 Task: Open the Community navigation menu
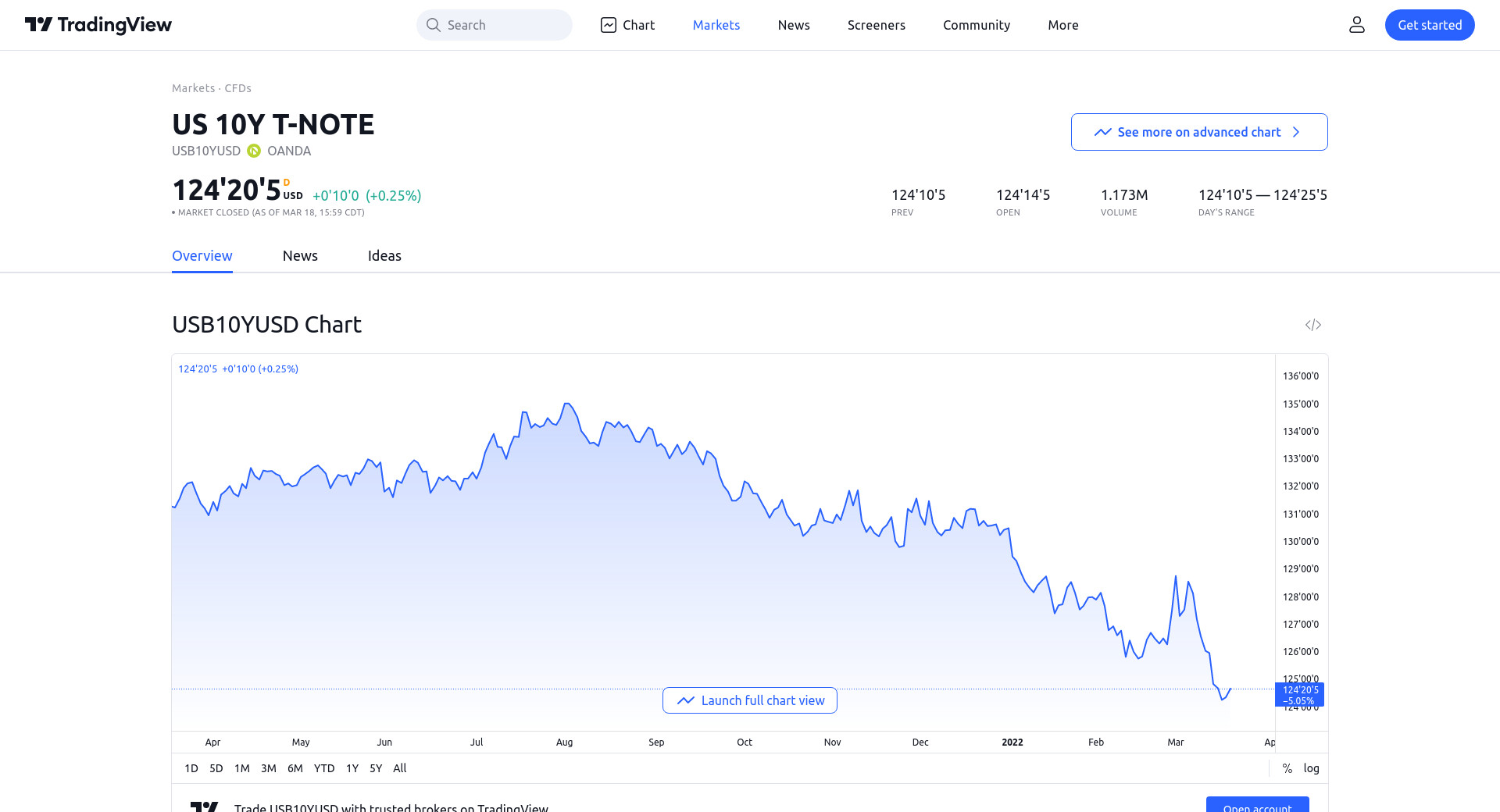tap(976, 25)
